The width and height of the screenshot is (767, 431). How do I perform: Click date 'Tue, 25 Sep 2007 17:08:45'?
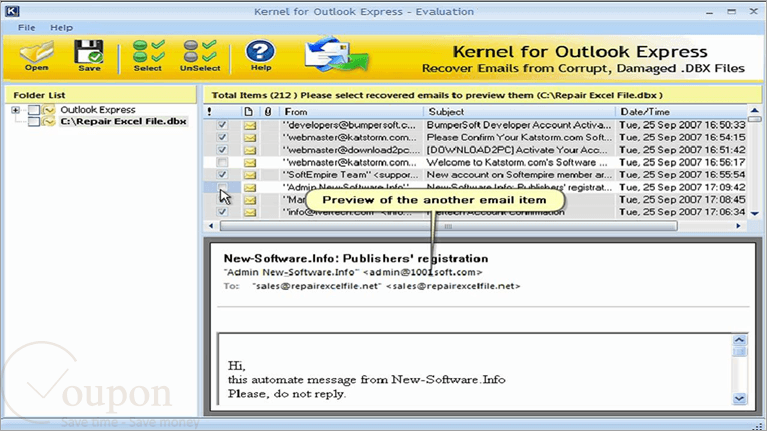[682, 200]
